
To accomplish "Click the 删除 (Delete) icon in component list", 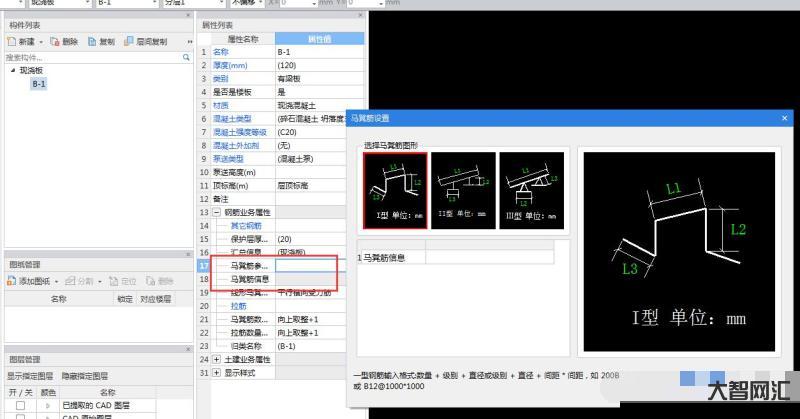I will point(55,42).
